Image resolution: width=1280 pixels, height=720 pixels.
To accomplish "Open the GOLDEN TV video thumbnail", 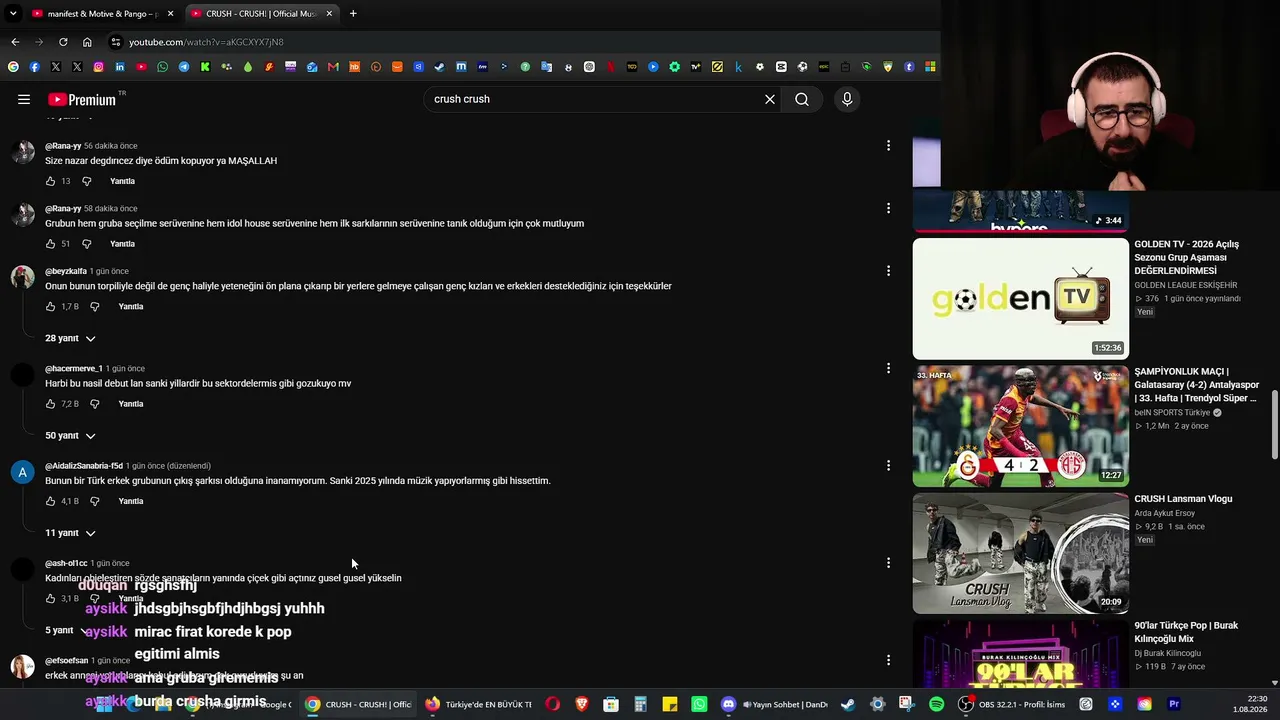I will [1021, 298].
